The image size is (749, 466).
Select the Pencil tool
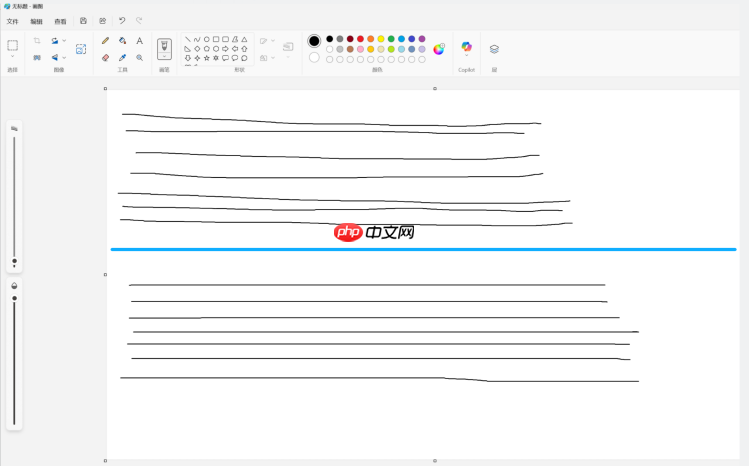point(106,41)
